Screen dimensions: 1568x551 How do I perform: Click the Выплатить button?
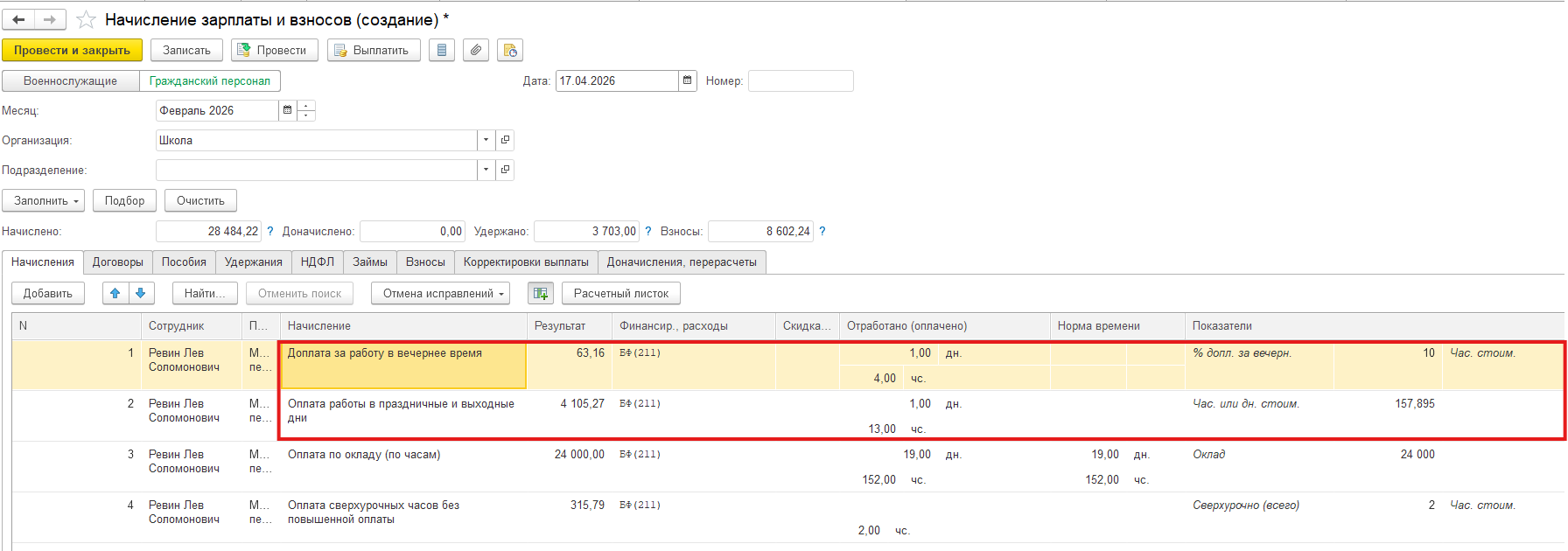(x=374, y=50)
